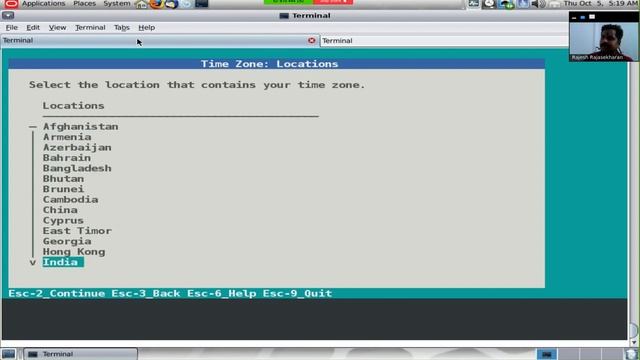Viewport: 640px width, 360px height.
Task: Select Brunei in the locations list
Action: point(63,189)
